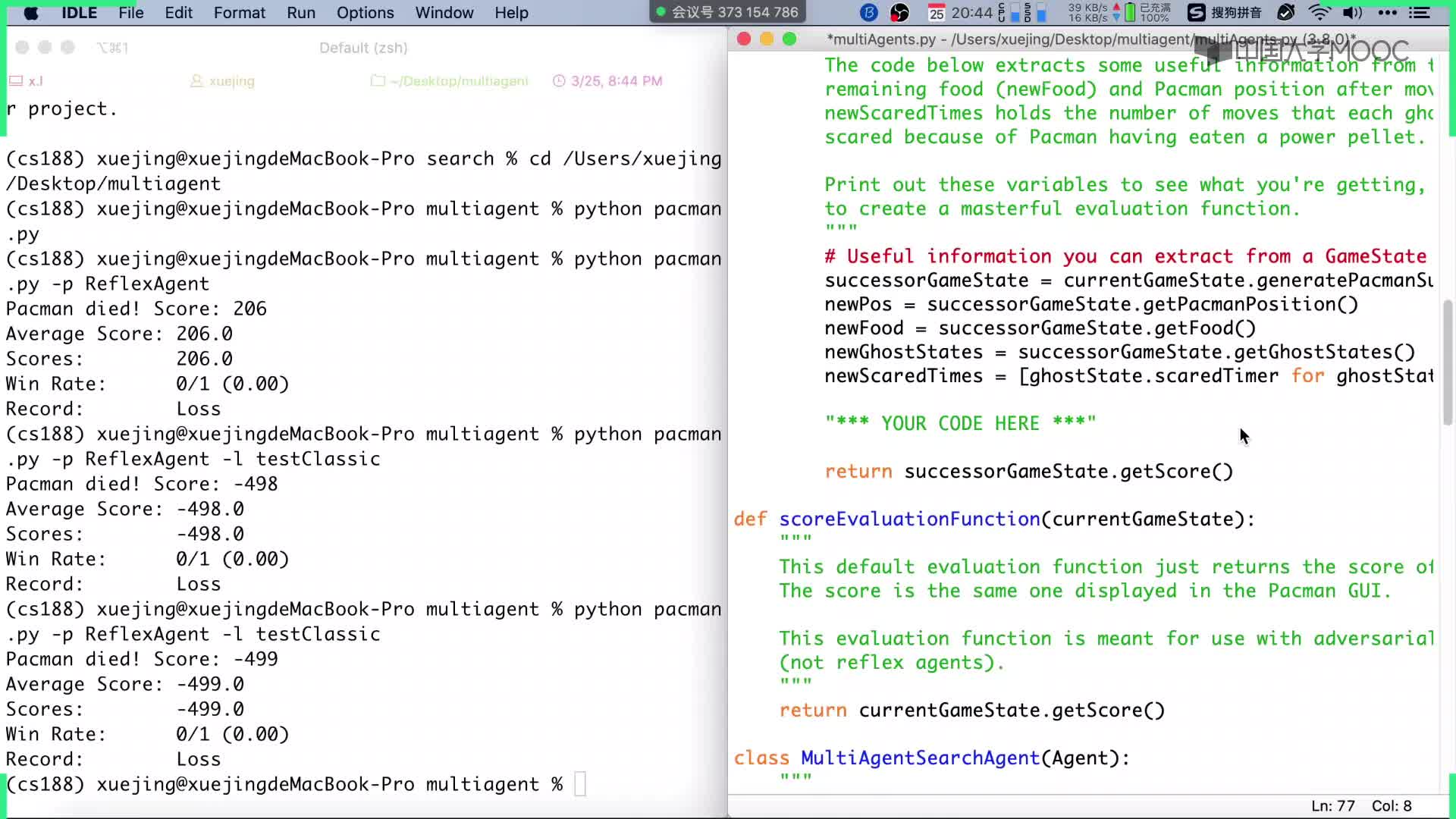Click the battery 100% status icon
Viewport: 1456px width, 819px height.
[x=1147, y=13]
